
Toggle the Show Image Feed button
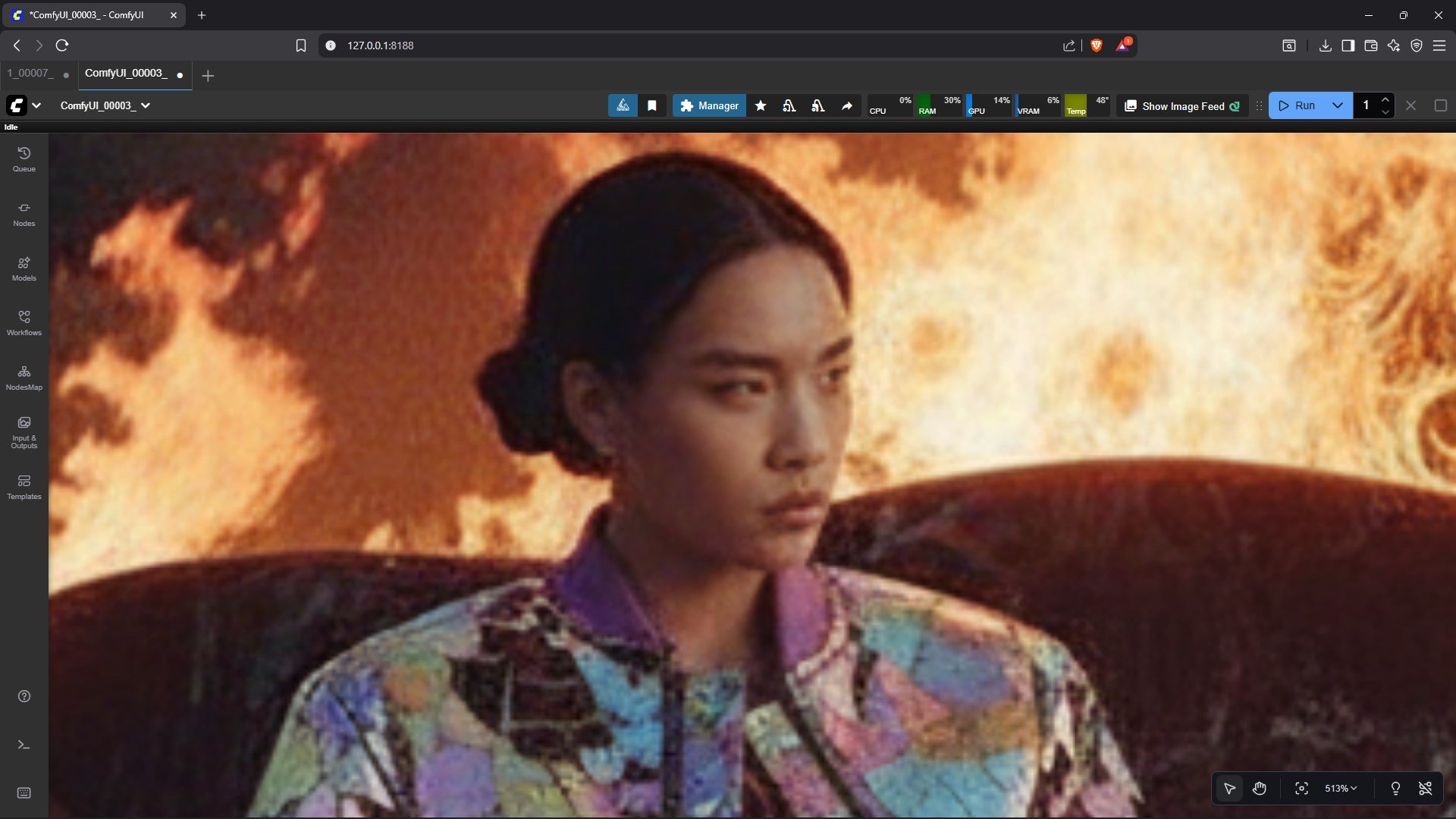click(1181, 105)
